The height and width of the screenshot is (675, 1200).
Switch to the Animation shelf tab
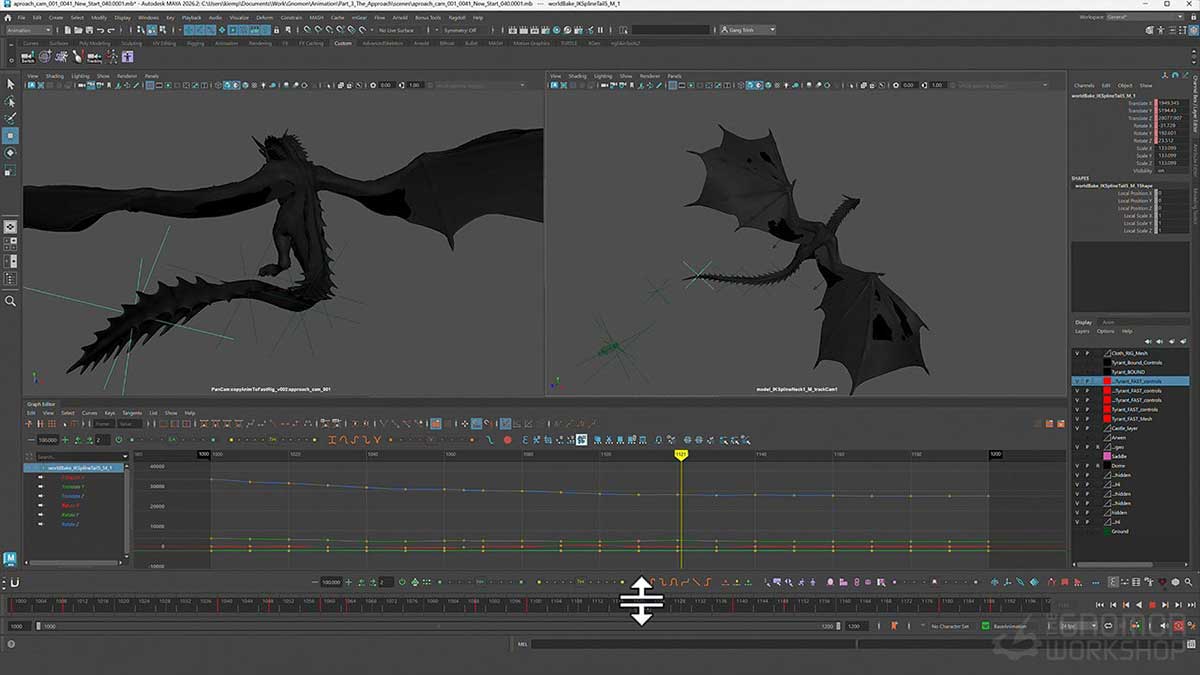click(x=226, y=44)
